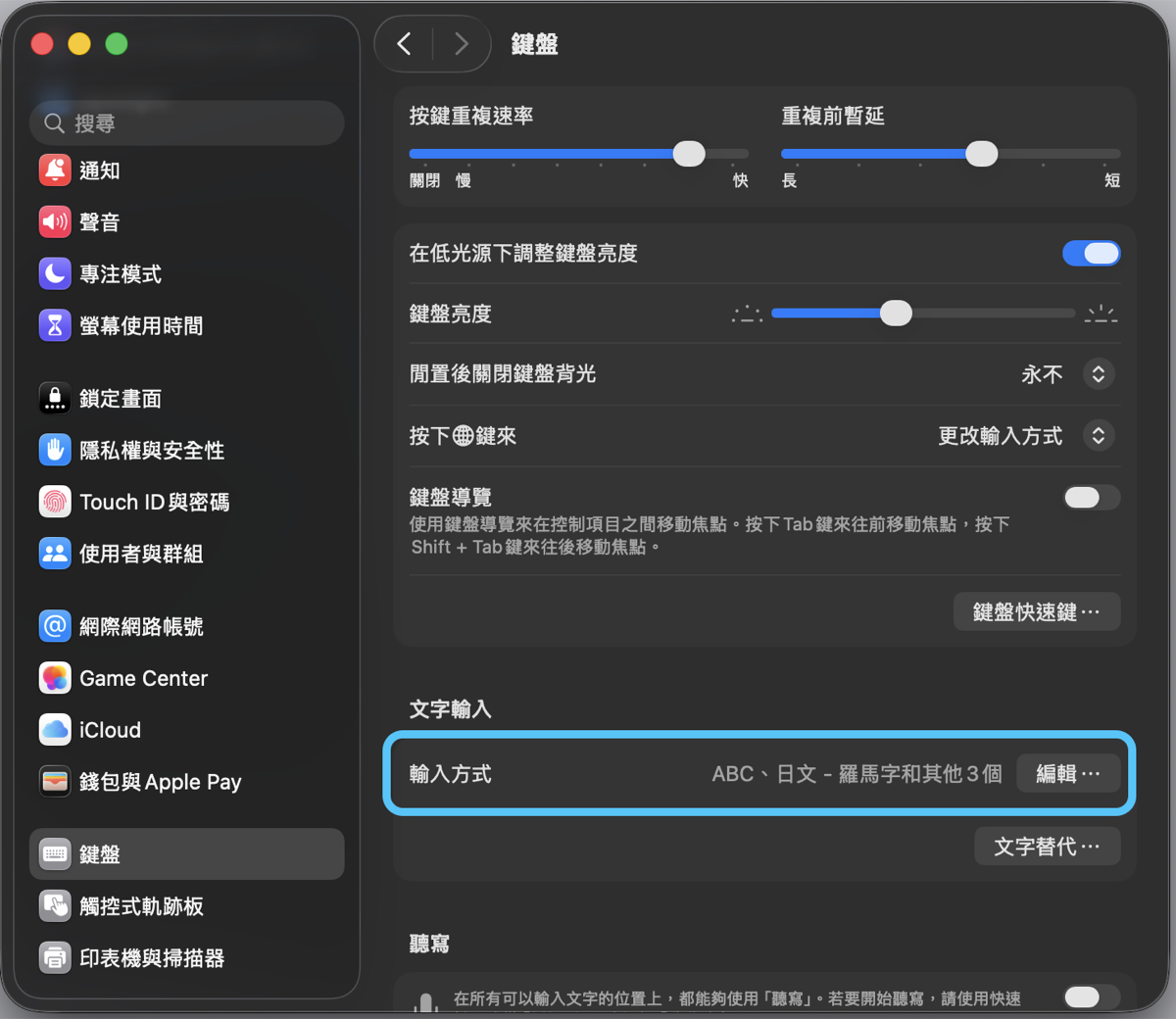Click the 慢 label under repeat rate
Image resolution: width=1176 pixels, height=1019 pixels.
coord(464,180)
